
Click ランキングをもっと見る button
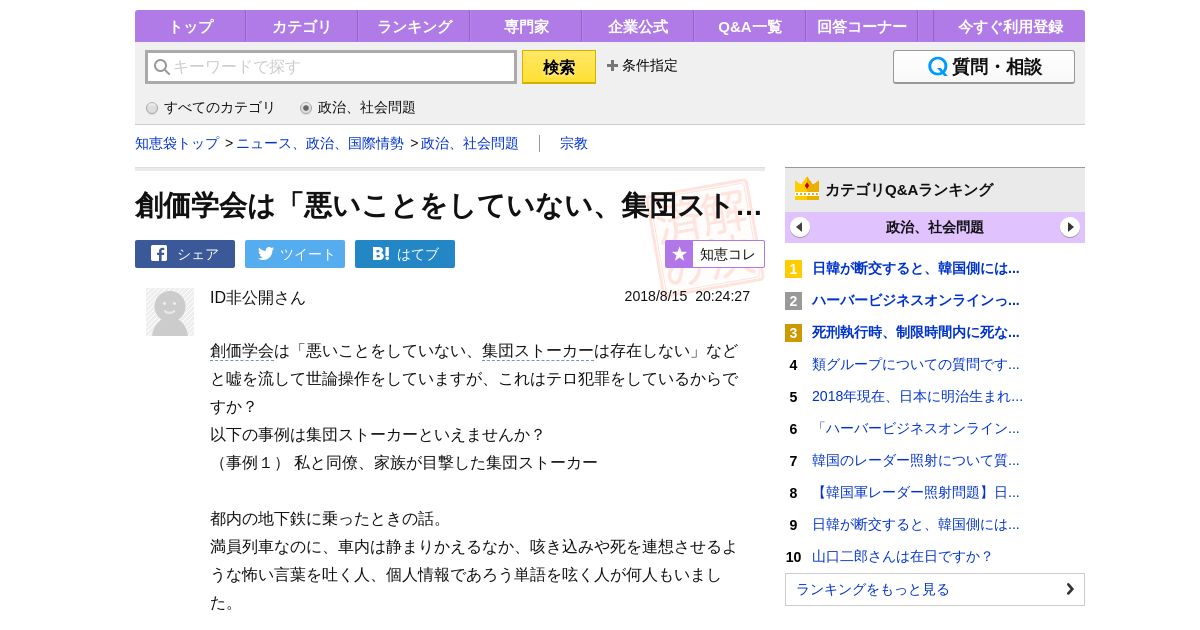(x=935, y=590)
